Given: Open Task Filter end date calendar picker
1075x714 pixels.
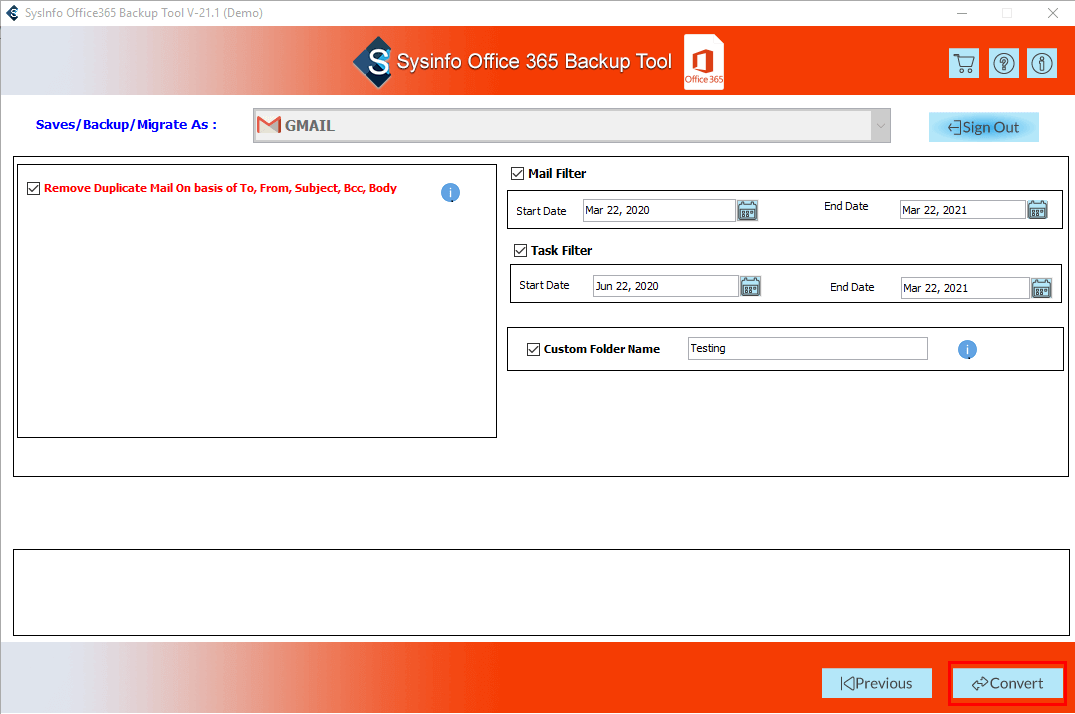Looking at the screenshot, I should (1041, 288).
